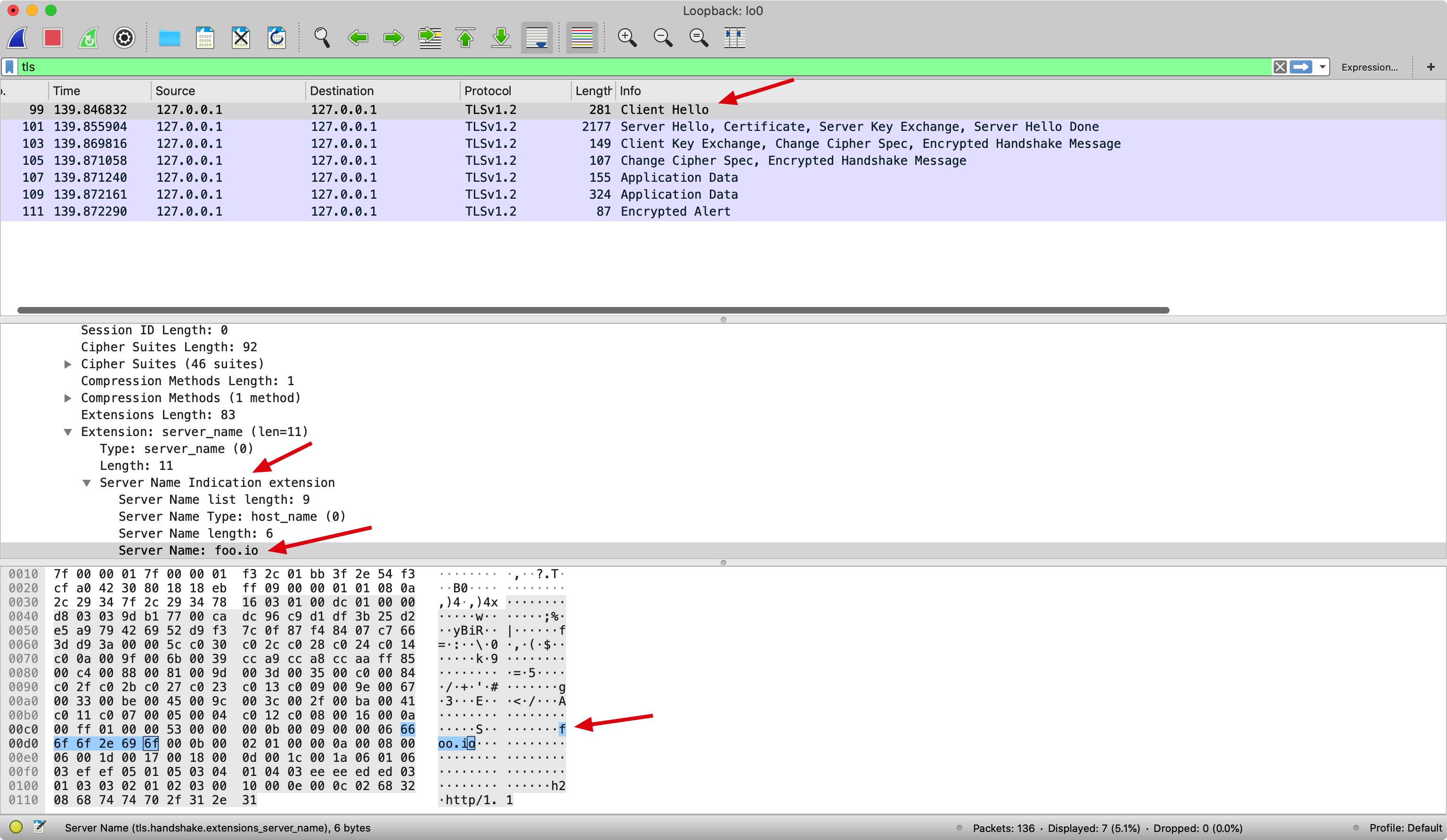The width and height of the screenshot is (1447, 840).
Task: Click the Close capture file icon
Action: (x=241, y=38)
